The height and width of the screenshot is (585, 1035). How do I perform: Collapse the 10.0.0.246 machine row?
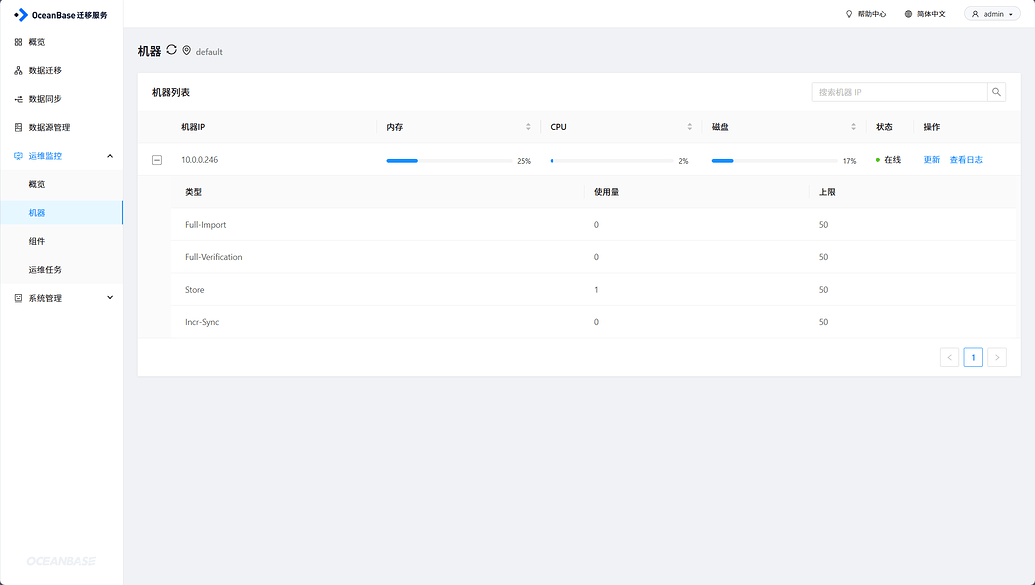tap(157, 160)
